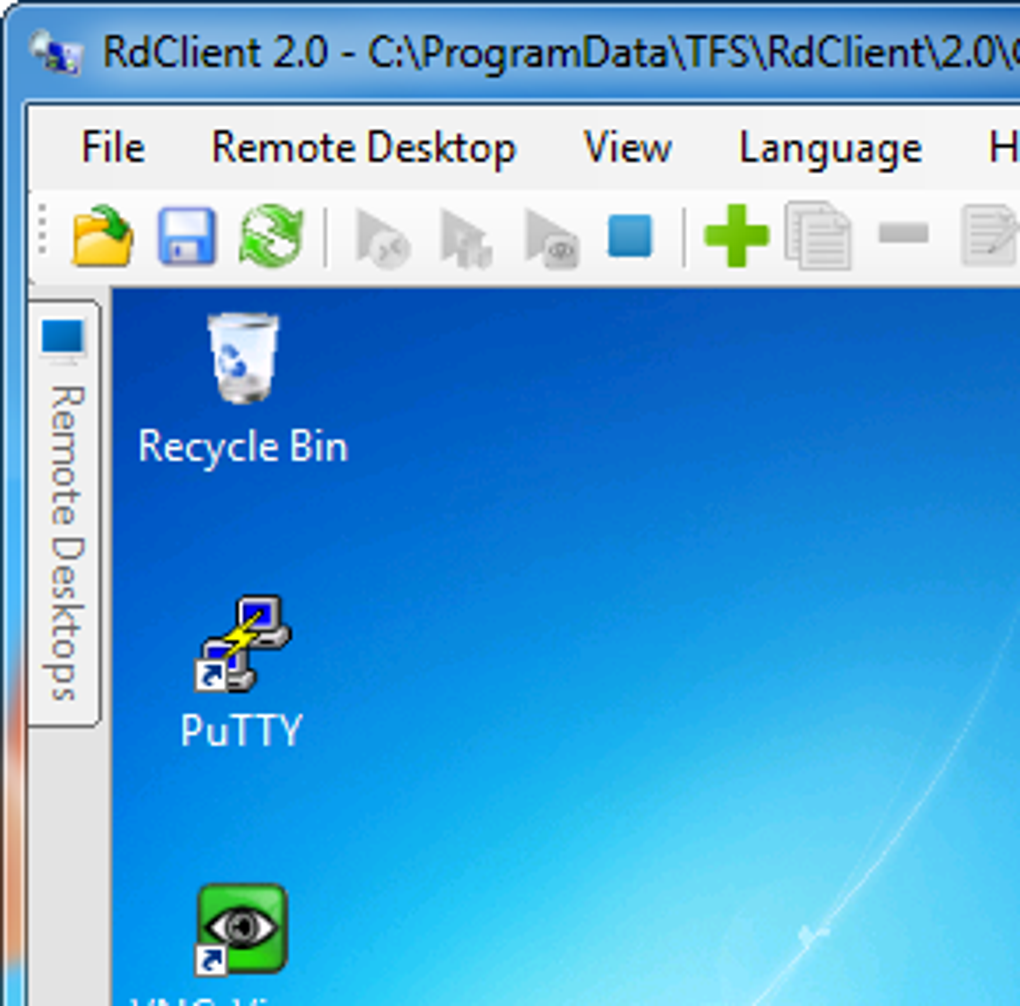
Task: Select the green eye VNC shortcut icon
Action: pyautogui.click(x=242, y=931)
